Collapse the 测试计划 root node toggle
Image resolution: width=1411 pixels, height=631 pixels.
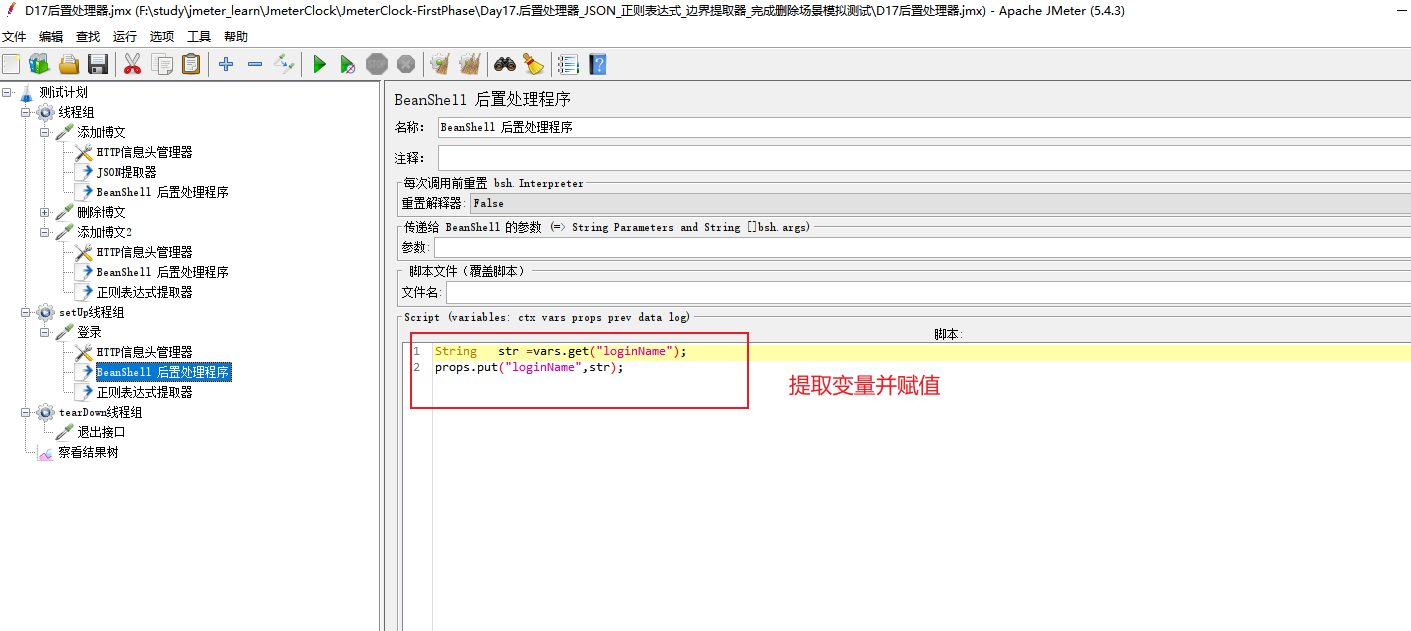[7, 92]
